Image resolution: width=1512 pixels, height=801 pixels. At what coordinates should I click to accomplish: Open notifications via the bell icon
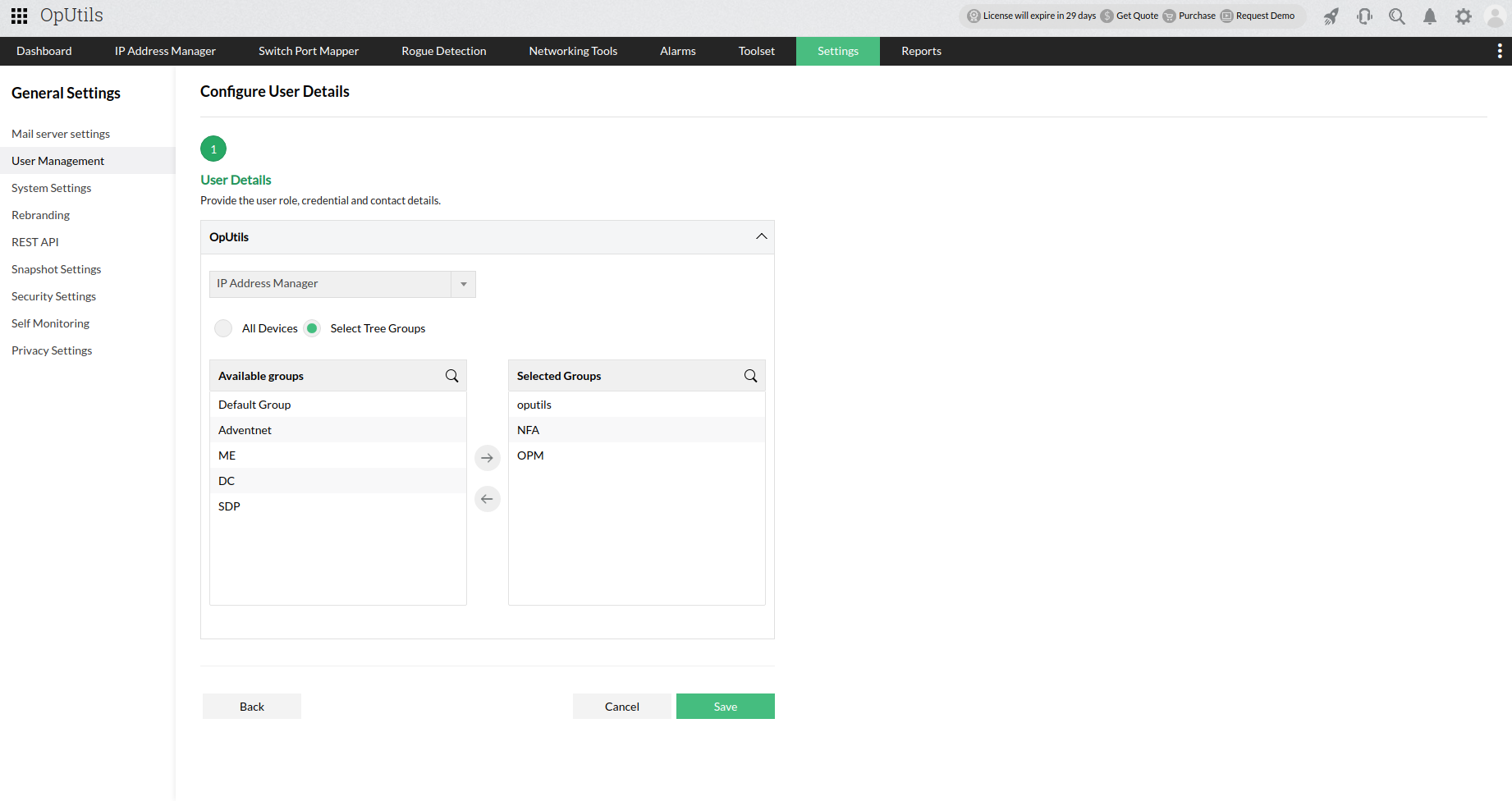pos(1430,16)
